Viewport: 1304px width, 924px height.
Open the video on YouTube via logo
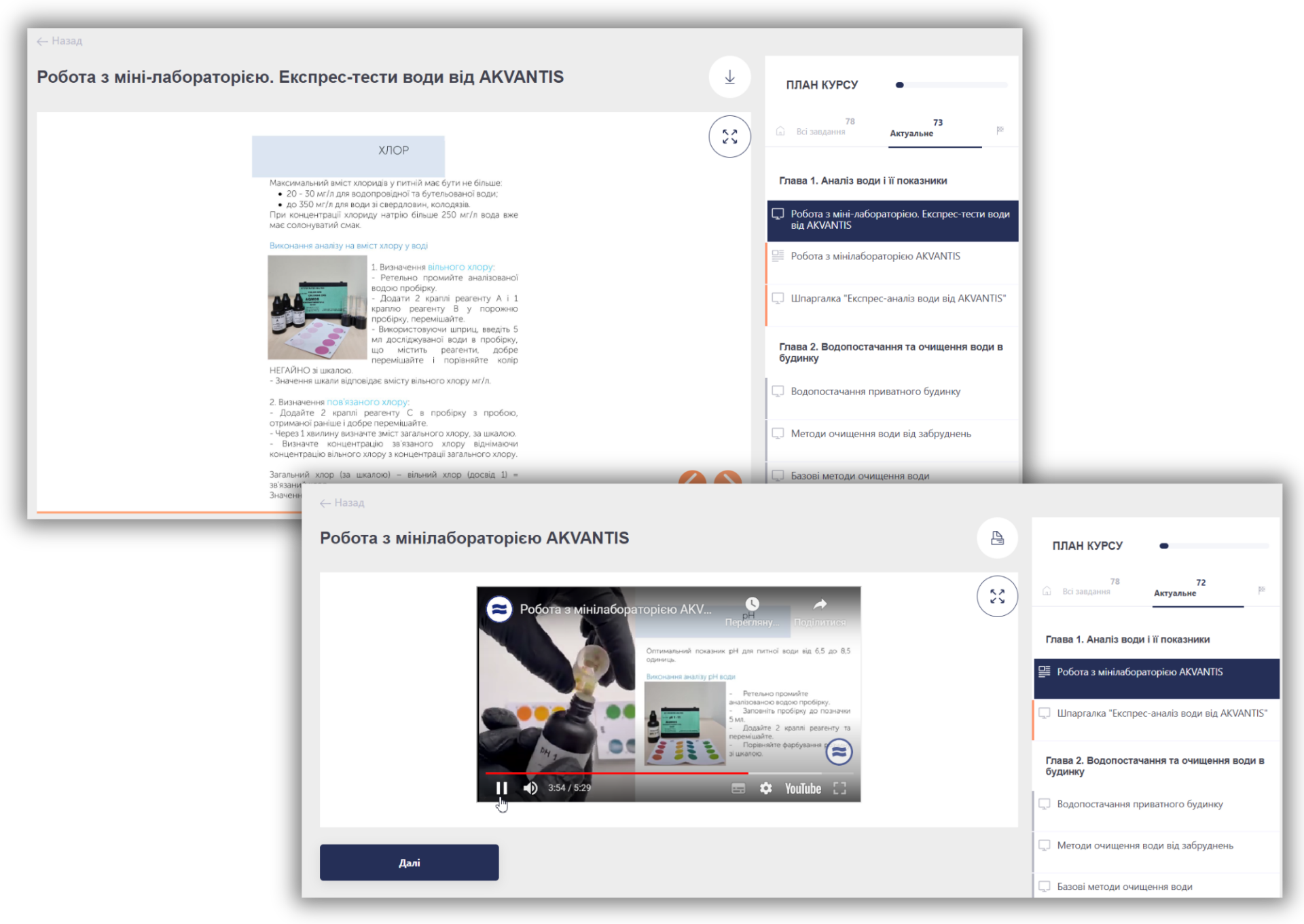(803, 788)
